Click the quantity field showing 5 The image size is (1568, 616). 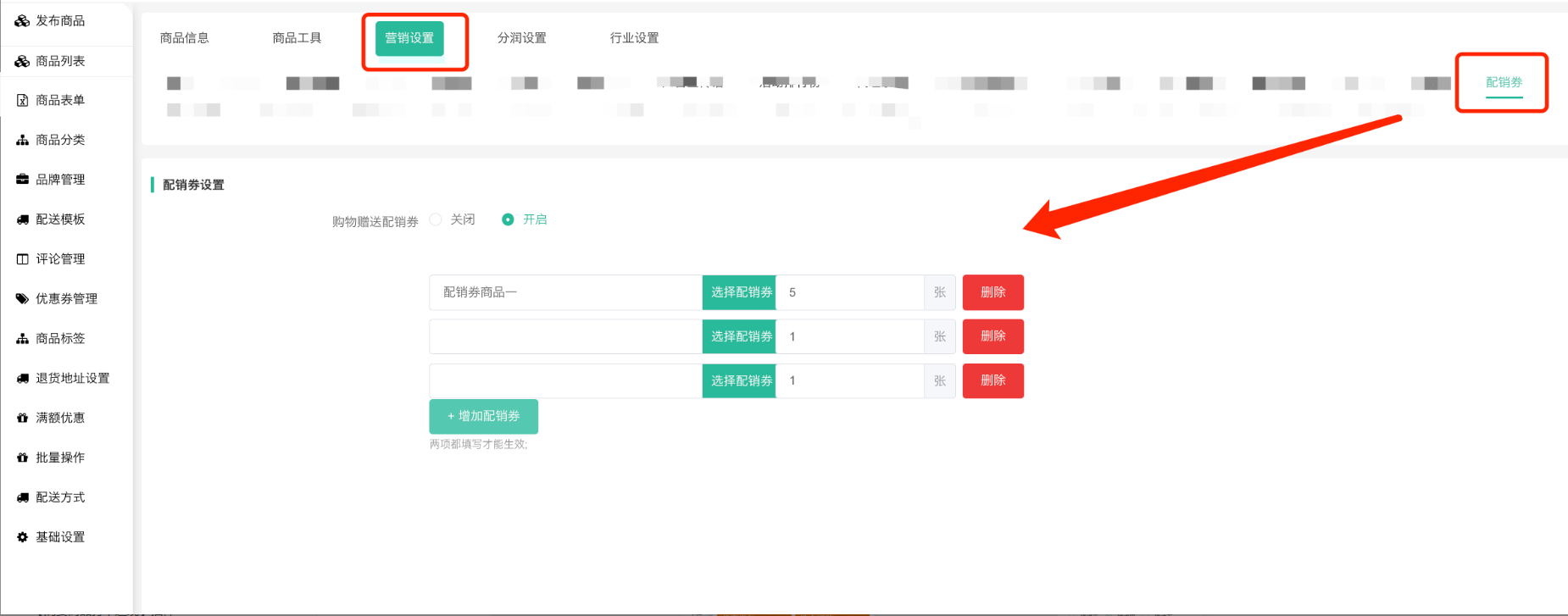[849, 292]
